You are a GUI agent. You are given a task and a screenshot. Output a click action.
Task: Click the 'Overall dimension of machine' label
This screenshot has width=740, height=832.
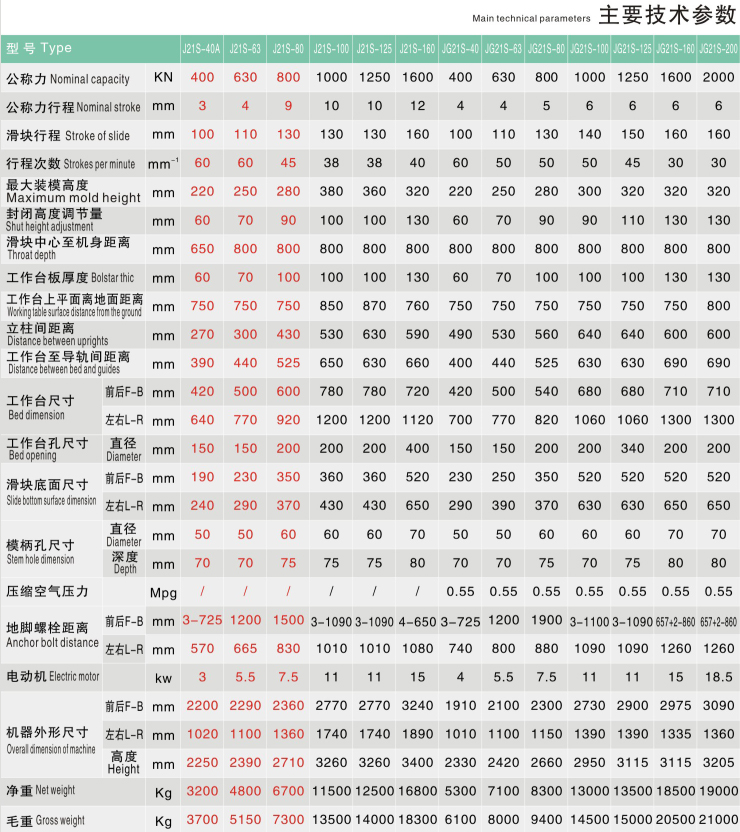[51, 741]
